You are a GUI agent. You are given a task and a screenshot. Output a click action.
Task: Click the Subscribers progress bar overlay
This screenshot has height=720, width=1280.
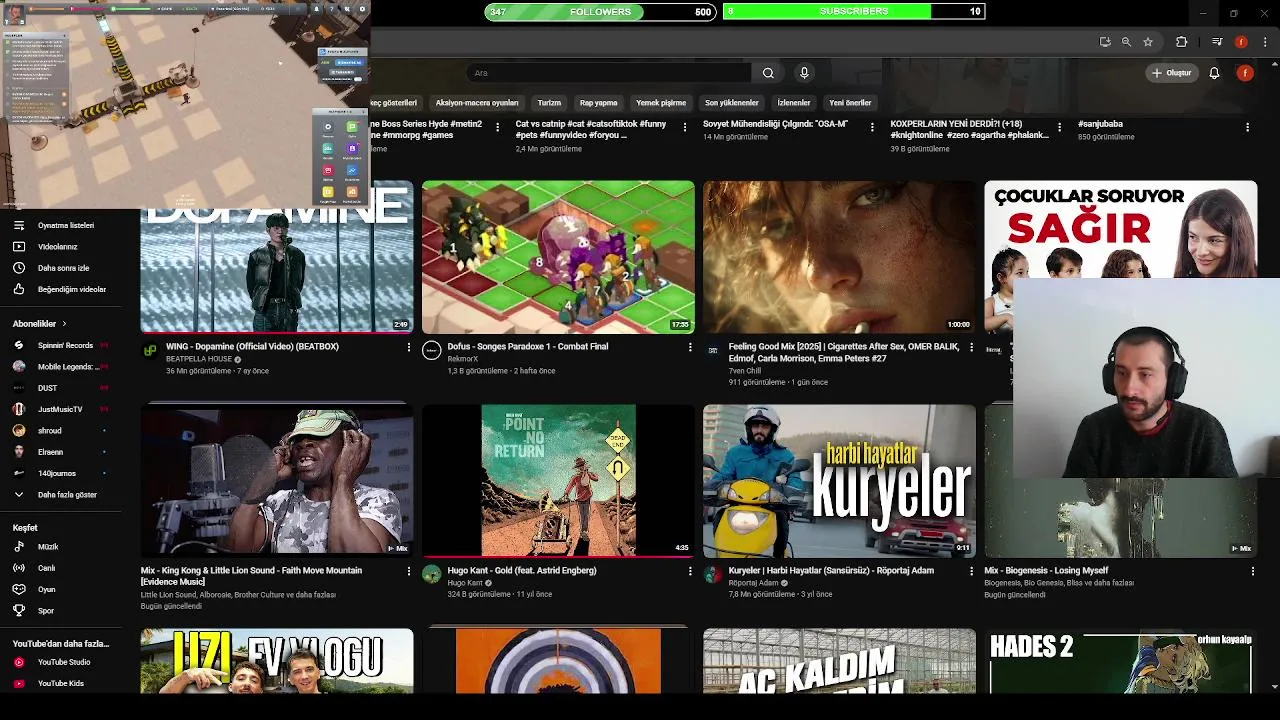pos(854,11)
